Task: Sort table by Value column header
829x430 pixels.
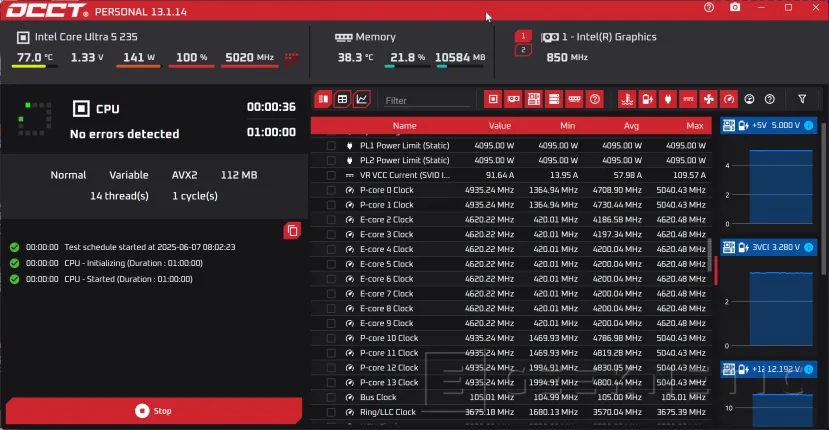Action: point(500,126)
